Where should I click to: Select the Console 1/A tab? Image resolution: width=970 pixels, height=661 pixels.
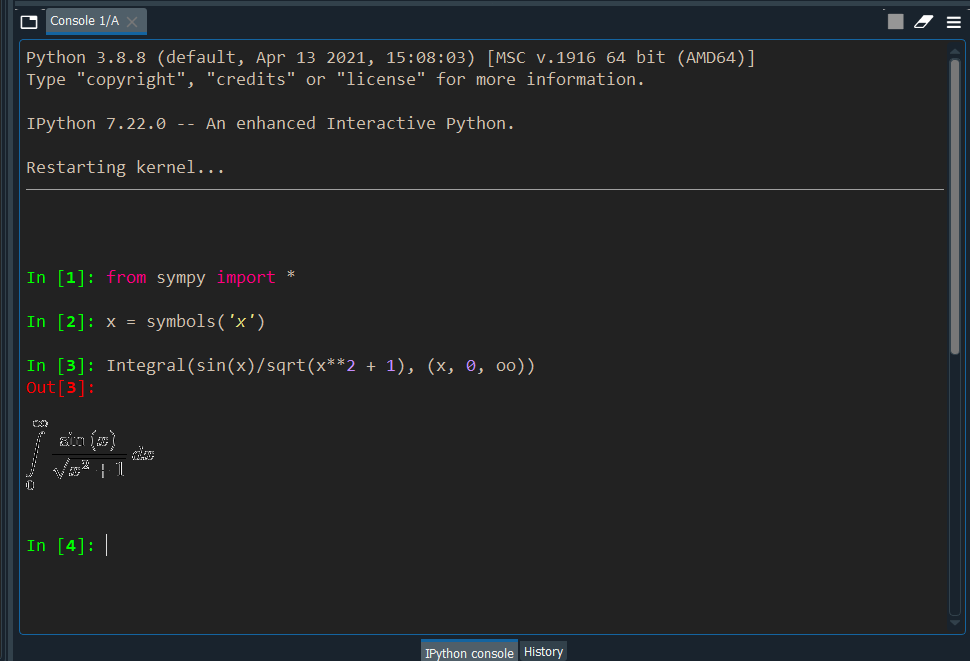(x=85, y=20)
